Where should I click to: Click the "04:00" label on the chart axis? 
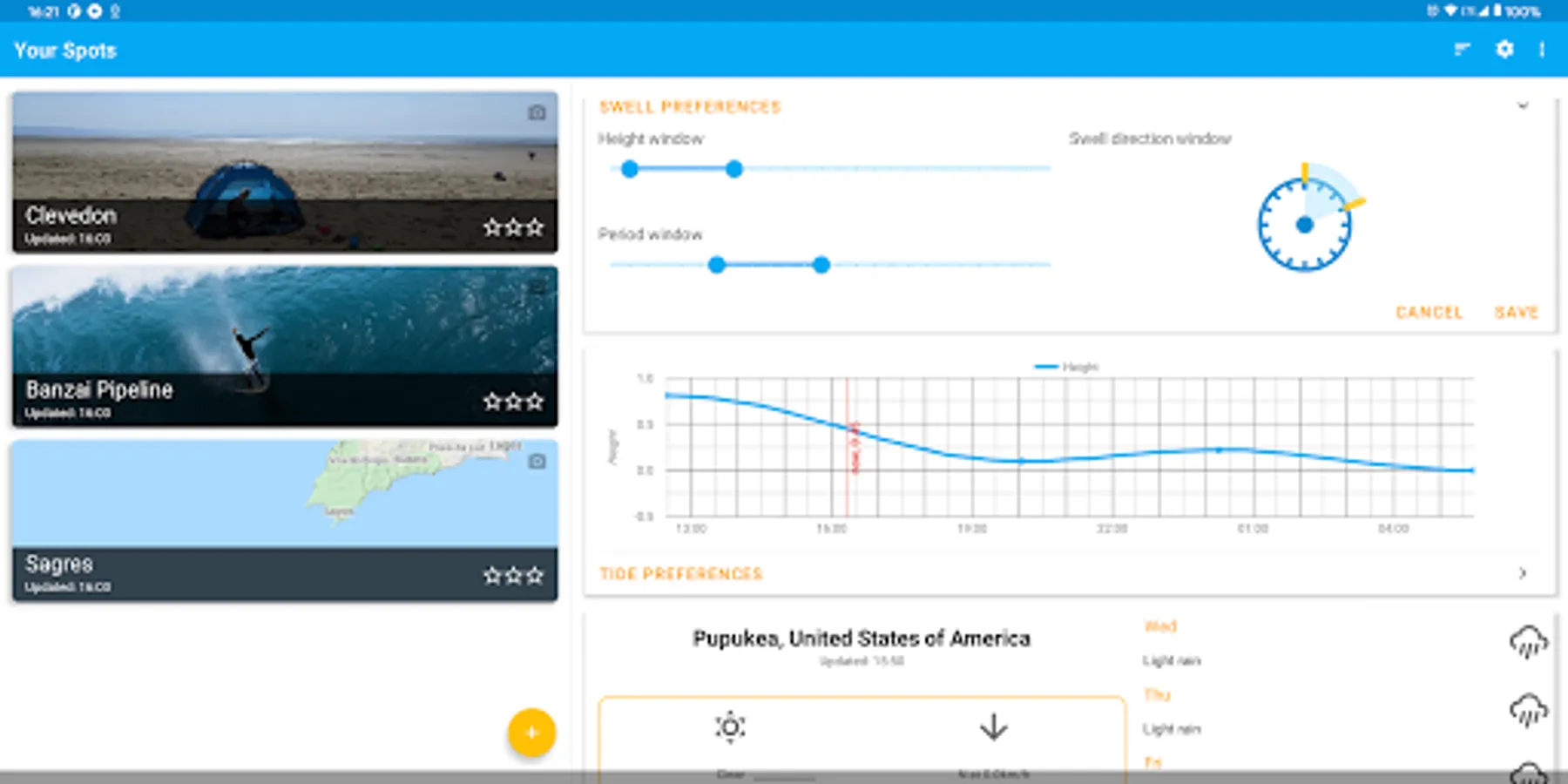pos(1393,529)
